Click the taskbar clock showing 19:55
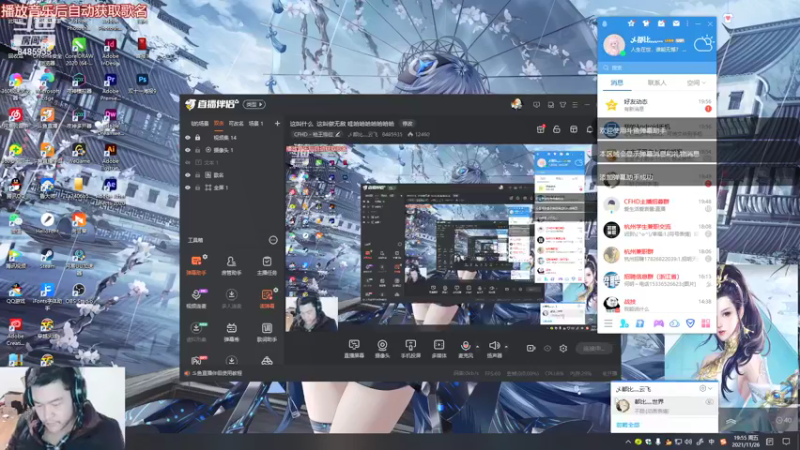The image size is (800, 450). (x=745, y=441)
